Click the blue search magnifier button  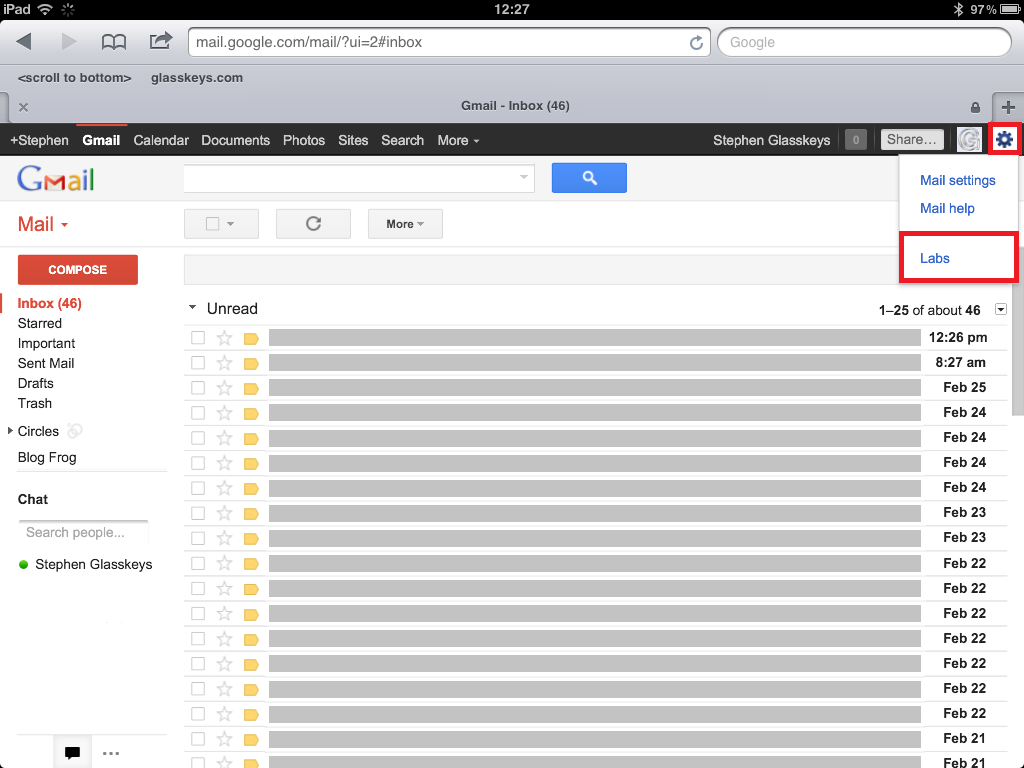589,178
